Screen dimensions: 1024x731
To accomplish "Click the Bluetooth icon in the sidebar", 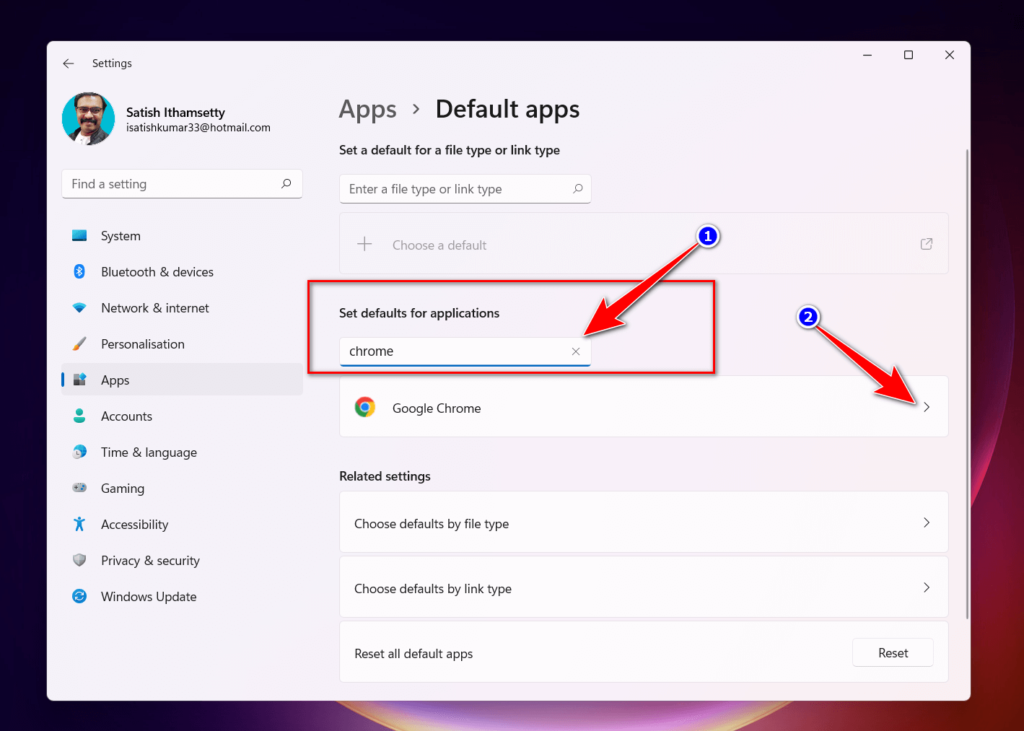I will point(80,271).
